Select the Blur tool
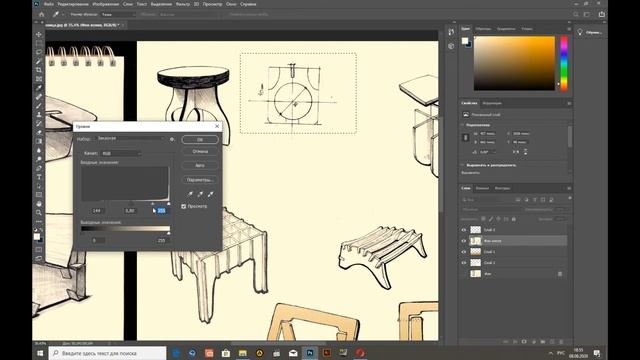This screenshot has height=360, width=640. [x=39, y=150]
